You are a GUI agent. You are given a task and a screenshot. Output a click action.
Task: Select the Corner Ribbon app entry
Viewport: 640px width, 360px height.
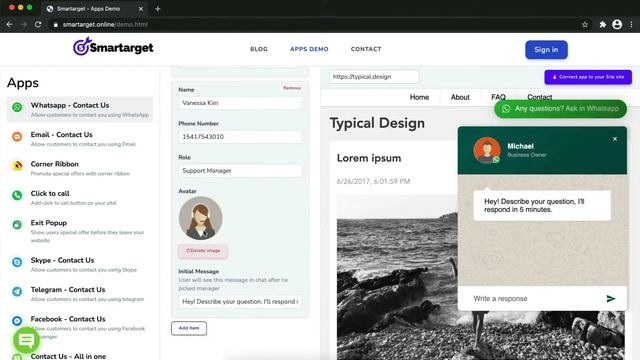tap(80, 168)
